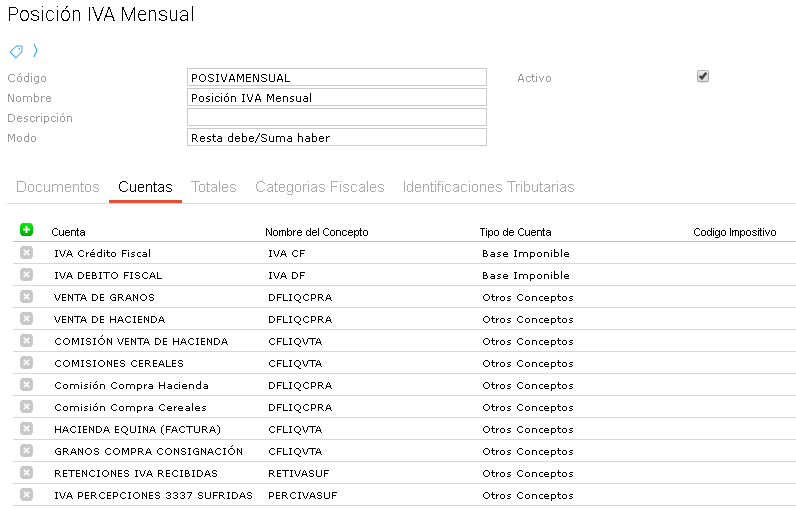Add a new account row with green plus
Image resolution: width=796 pixels, height=509 pixels.
tap(26, 230)
